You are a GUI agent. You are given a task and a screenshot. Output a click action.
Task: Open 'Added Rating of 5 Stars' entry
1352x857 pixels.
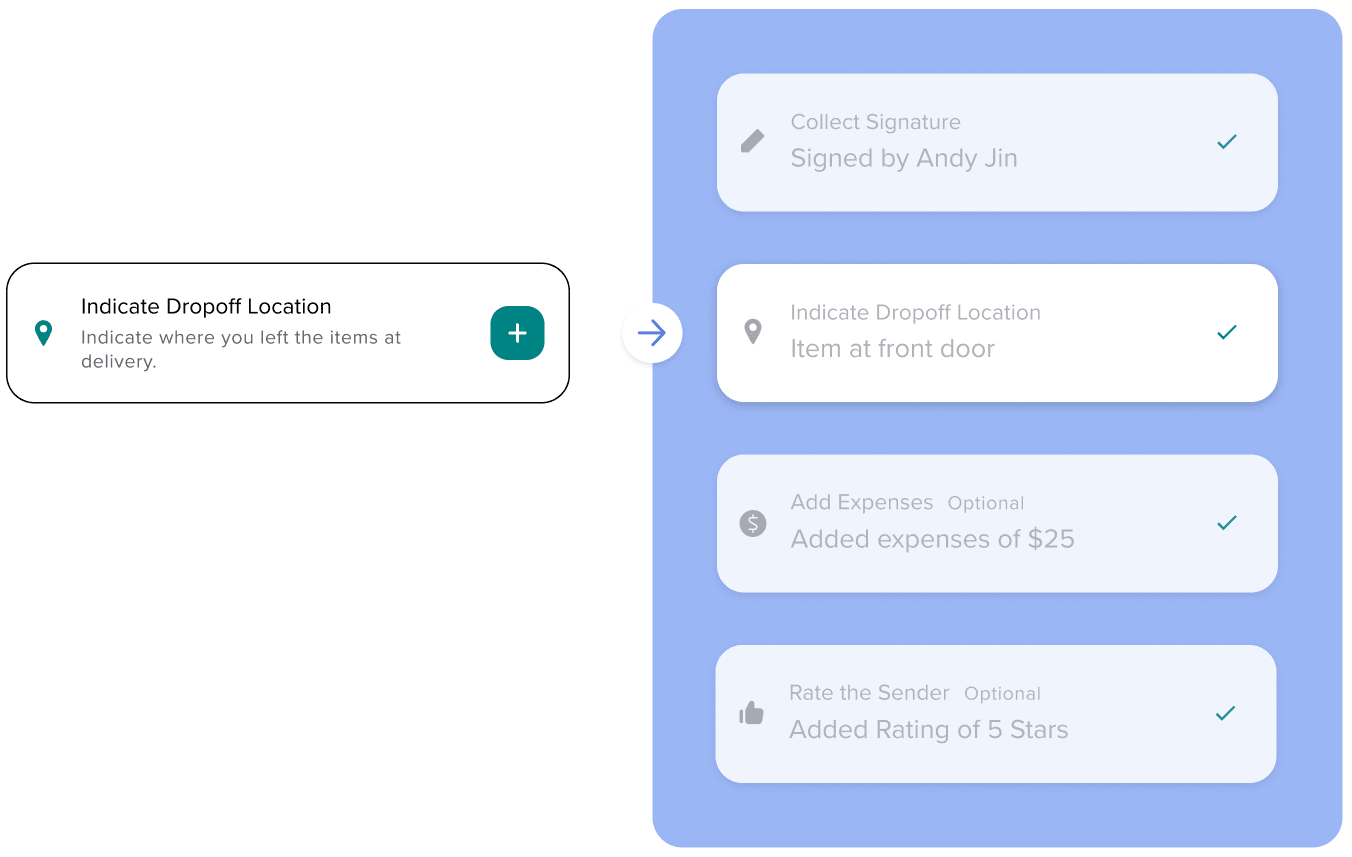click(x=928, y=730)
